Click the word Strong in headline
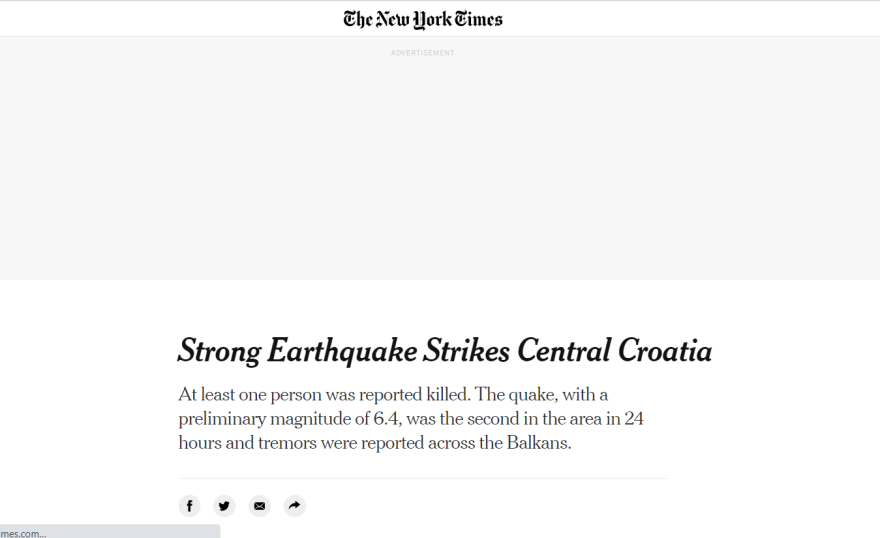This screenshot has width=880, height=538. click(218, 351)
